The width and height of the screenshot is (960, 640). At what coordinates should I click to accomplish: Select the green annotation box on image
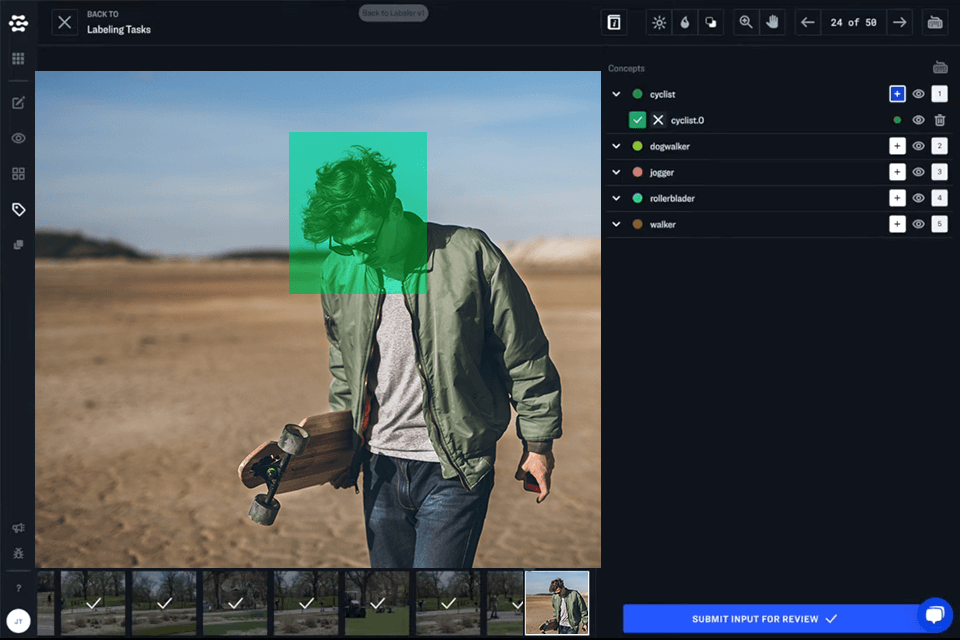pyautogui.click(x=358, y=213)
